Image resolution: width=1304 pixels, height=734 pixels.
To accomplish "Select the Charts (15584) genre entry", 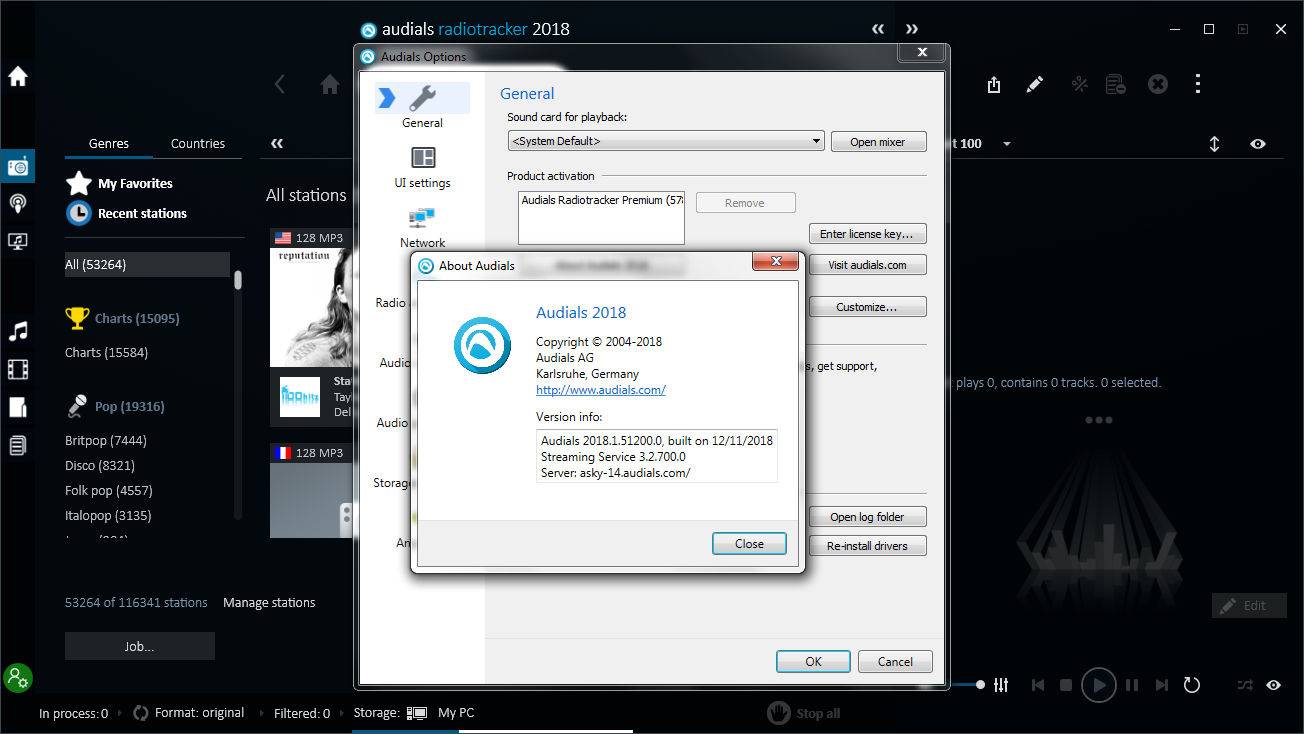I will tap(106, 352).
